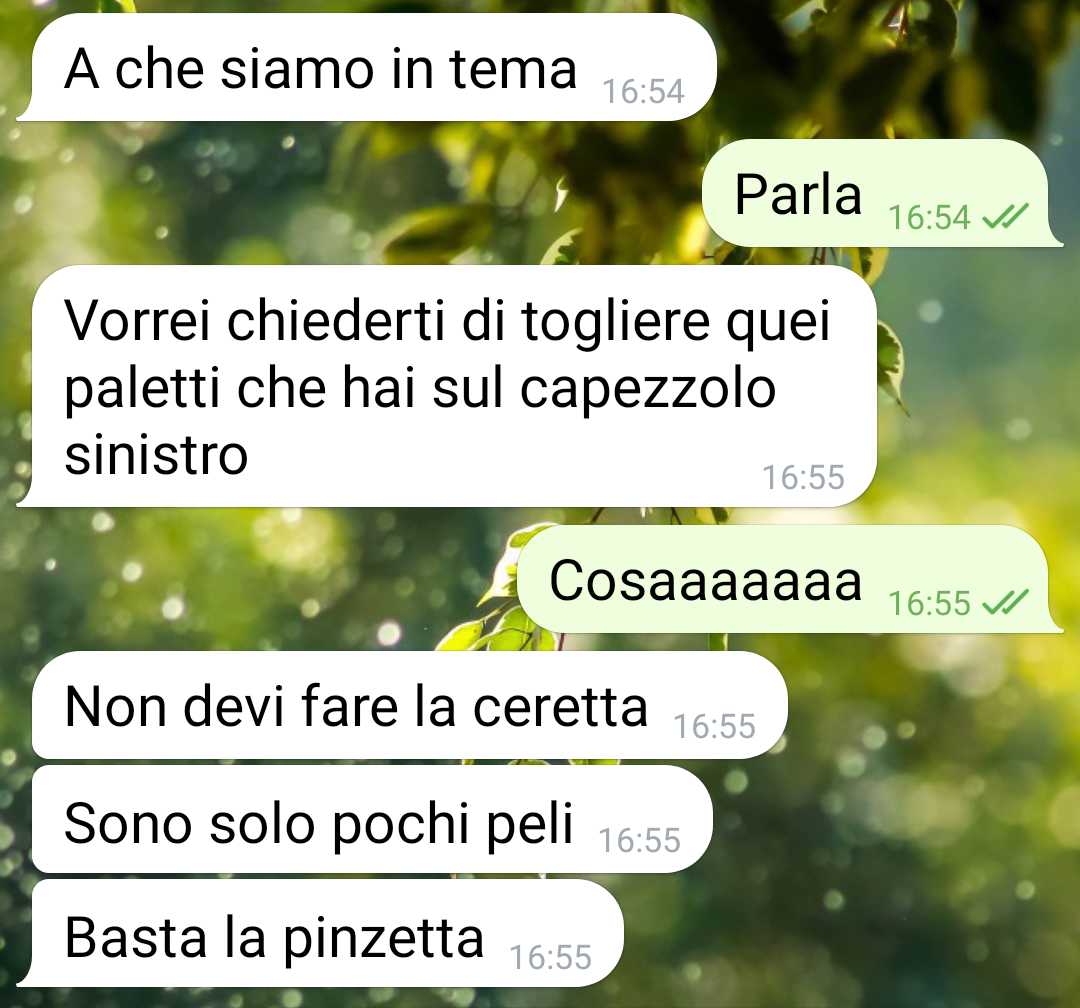Tap the double-check read receipt on 'Parla'

[1005, 218]
